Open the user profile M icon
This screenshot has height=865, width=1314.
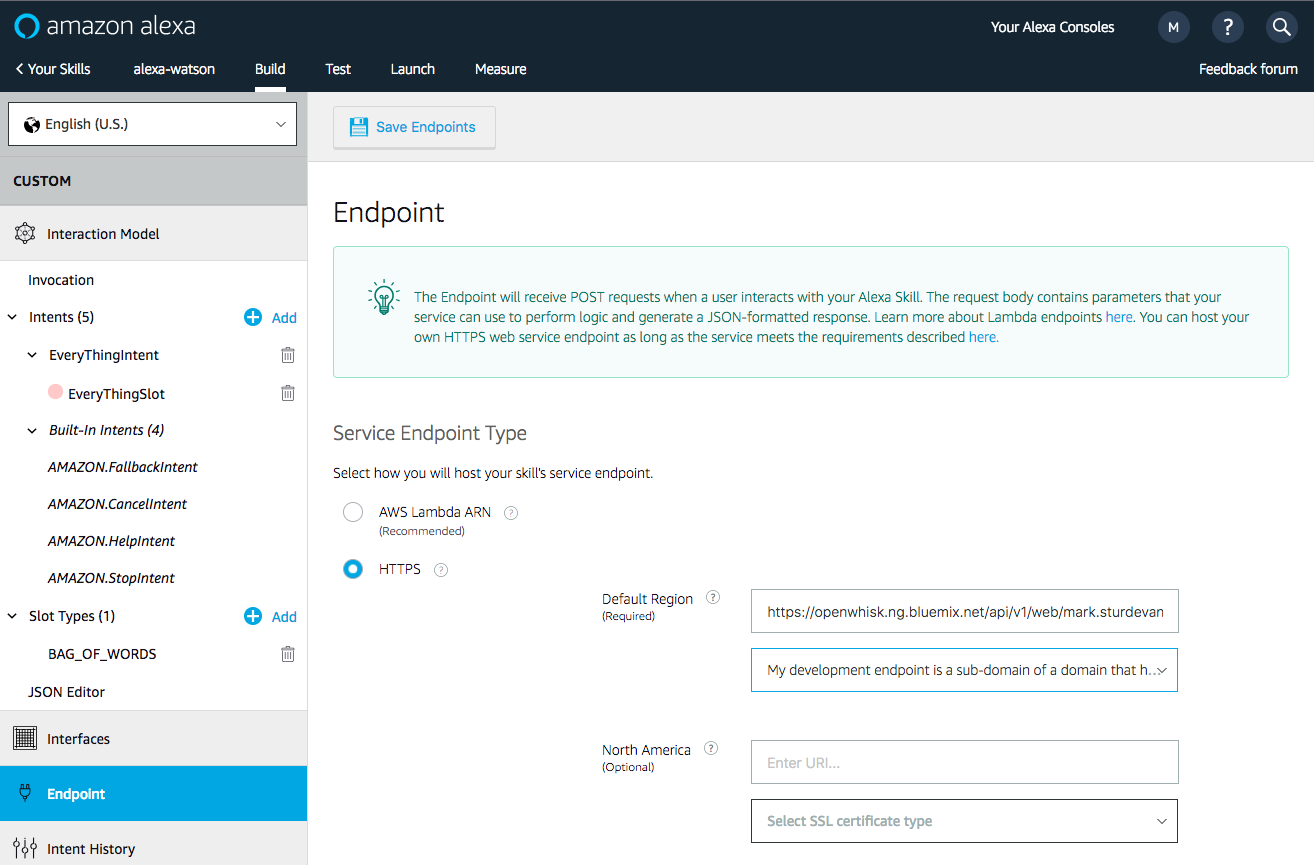point(1173,27)
